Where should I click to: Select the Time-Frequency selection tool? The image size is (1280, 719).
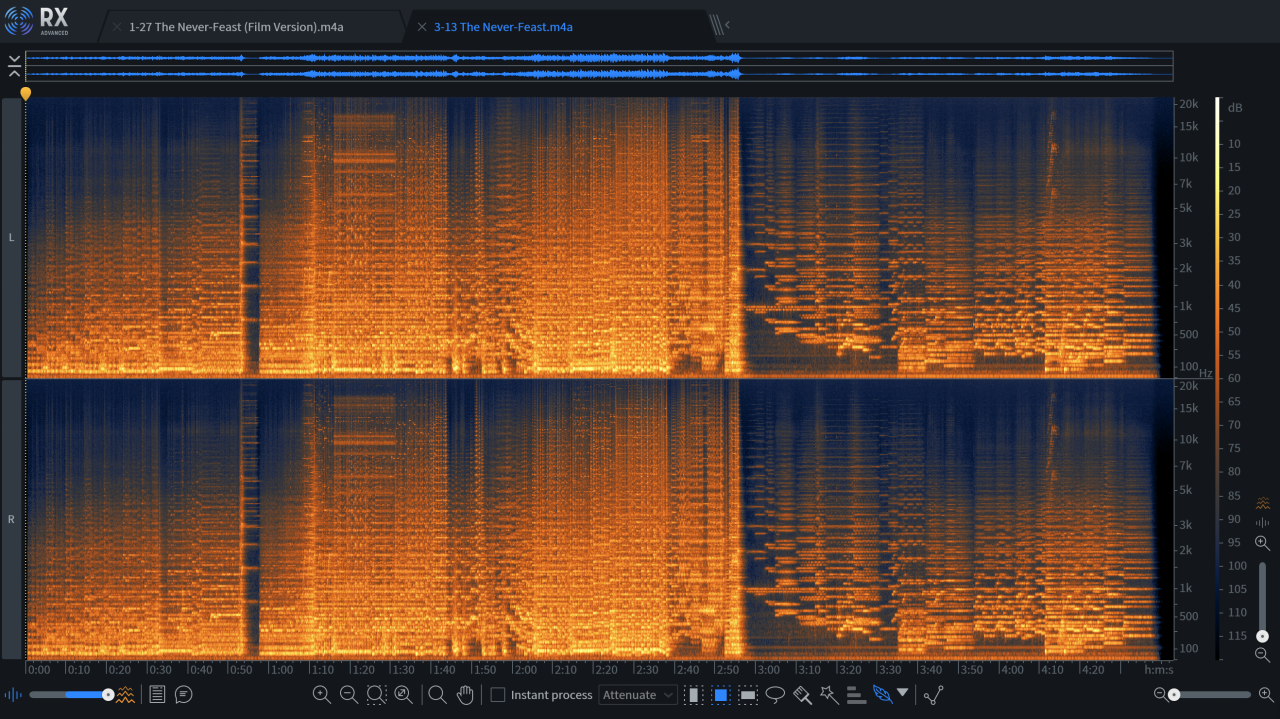(720, 694)
